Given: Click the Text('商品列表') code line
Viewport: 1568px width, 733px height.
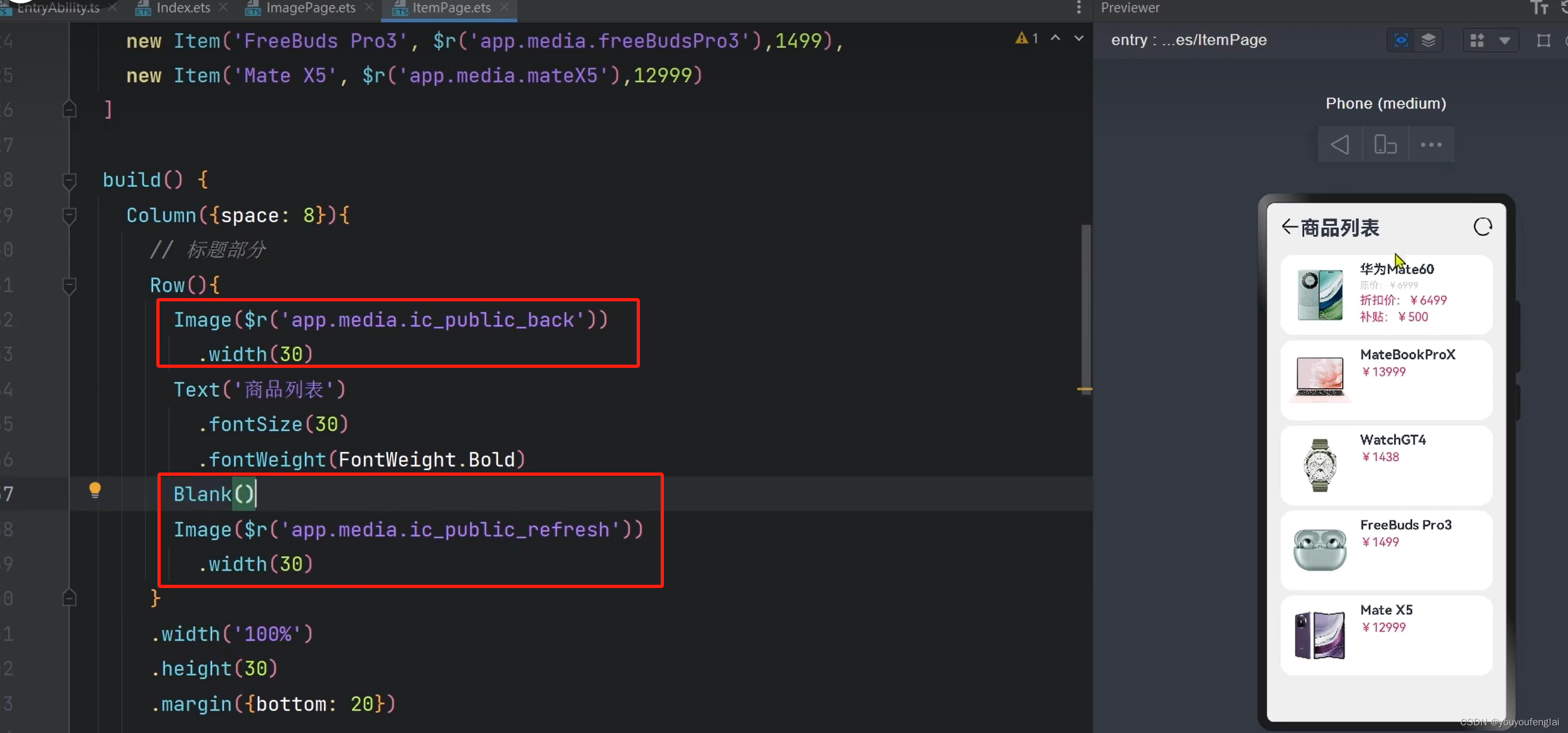Looking at the screenshot, I should coord(259,389).
